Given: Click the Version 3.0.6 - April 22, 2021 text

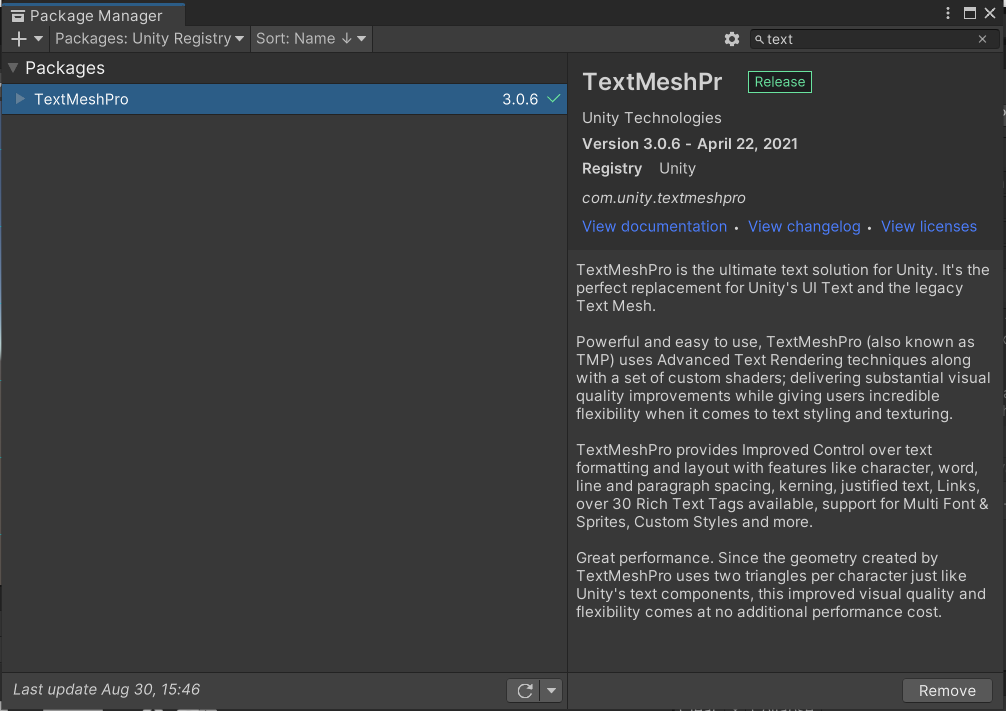Looking at the screenshot, I should click(x=690, y=144).
